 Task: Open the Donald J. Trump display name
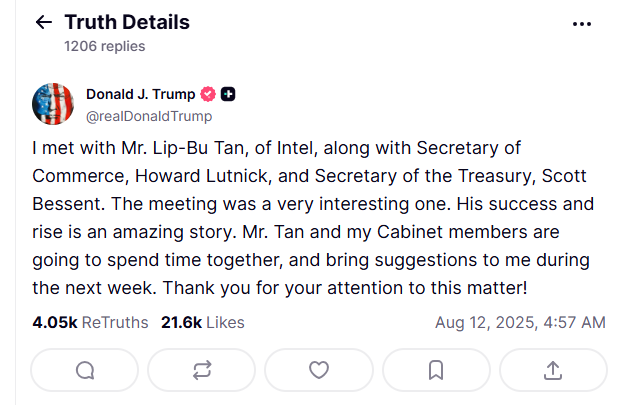(140, 94)
